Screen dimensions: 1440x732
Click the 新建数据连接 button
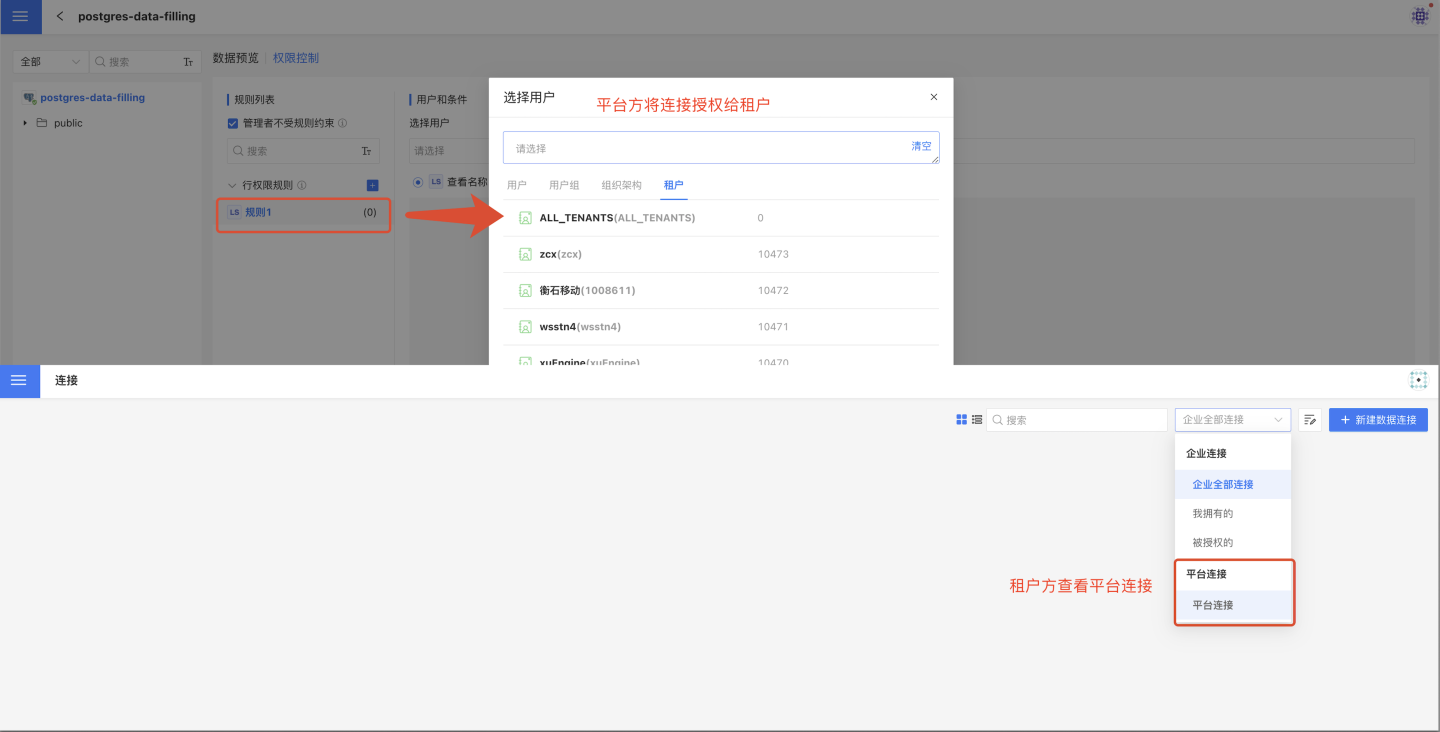click(1377, 420)
